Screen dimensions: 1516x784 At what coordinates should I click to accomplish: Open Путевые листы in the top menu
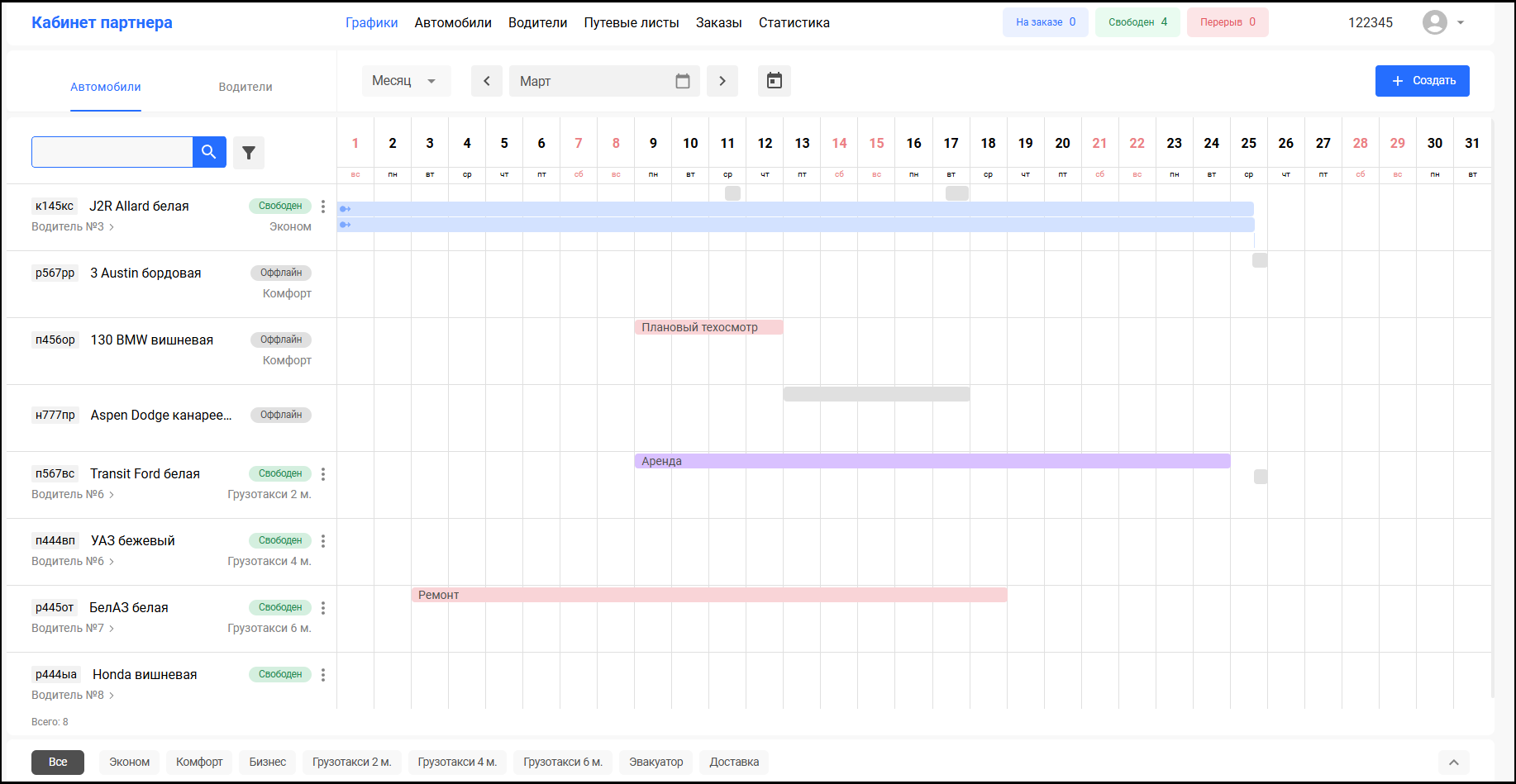pyautogui.click(x=632, y=23)
